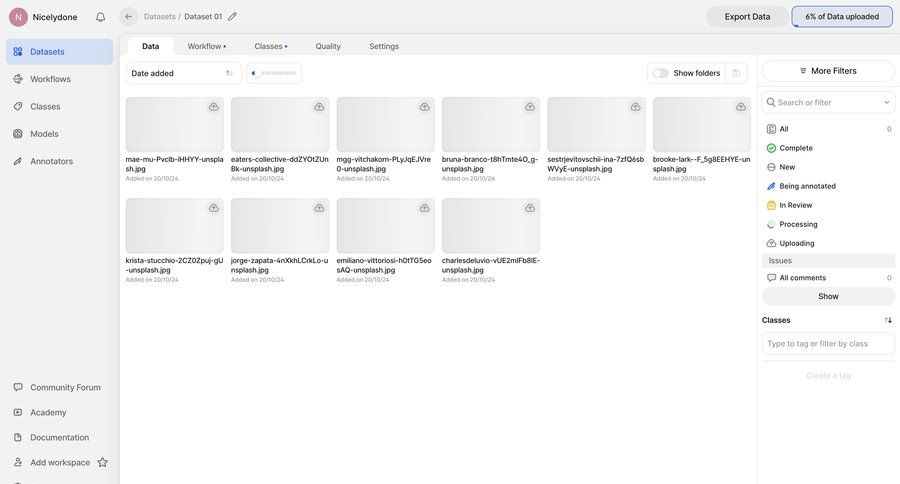
Task: Switch to the Data tab
Action: [150, 47]
